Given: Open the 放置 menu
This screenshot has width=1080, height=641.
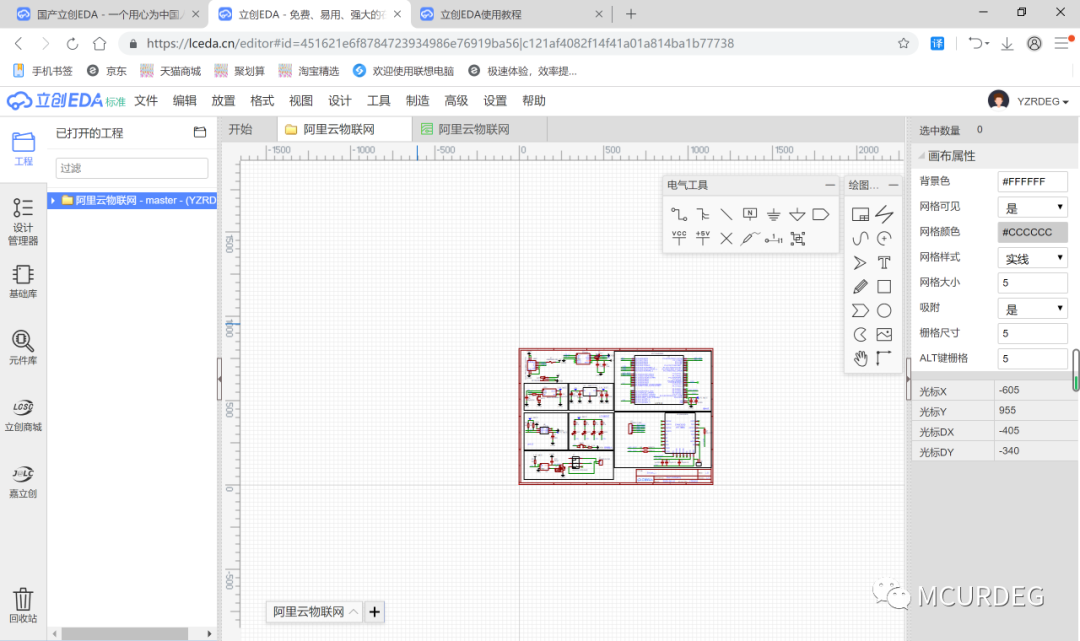Looking at the screenshot, I should (x=223, y=101).
